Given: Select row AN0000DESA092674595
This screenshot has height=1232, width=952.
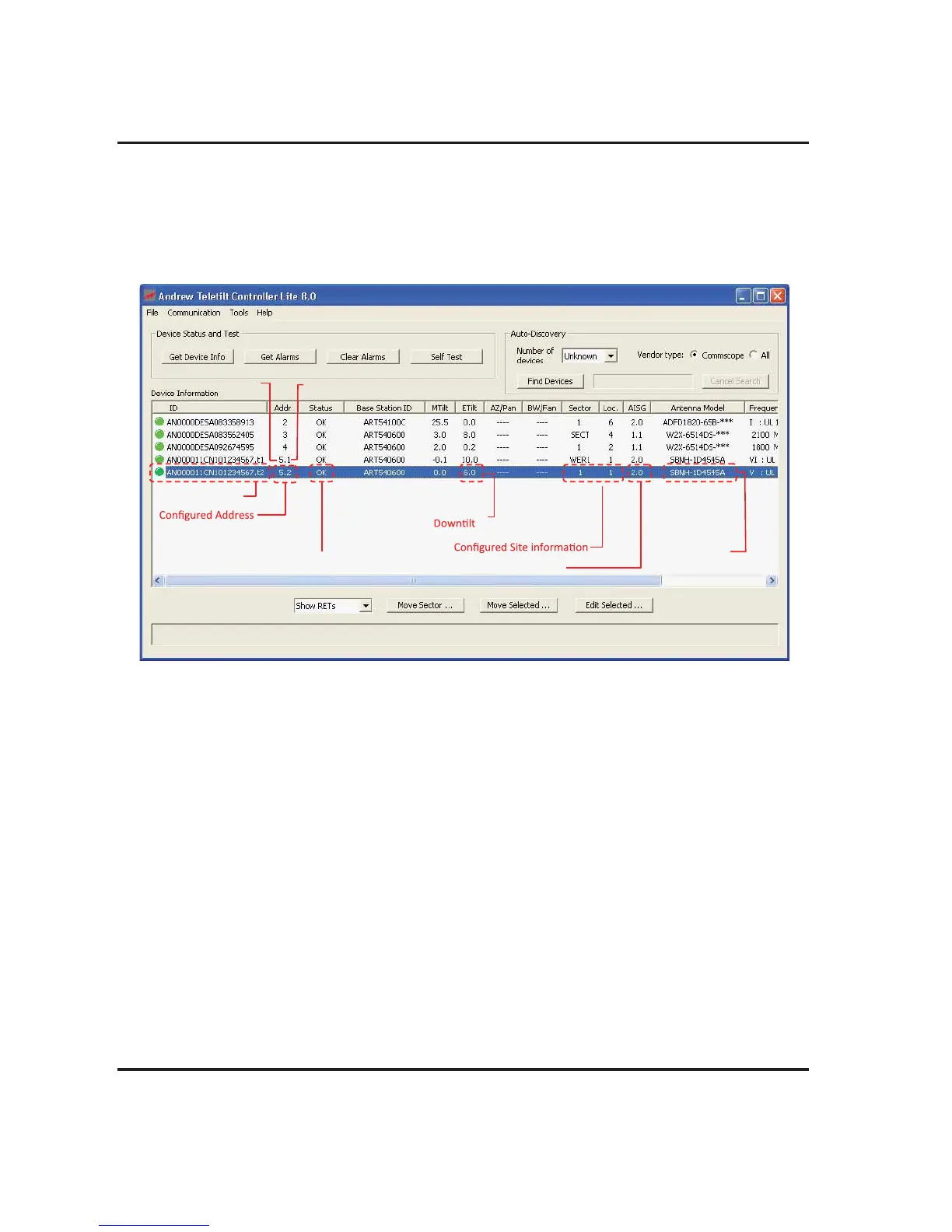Looking at the screenshot, I should [x=465, y=447].
